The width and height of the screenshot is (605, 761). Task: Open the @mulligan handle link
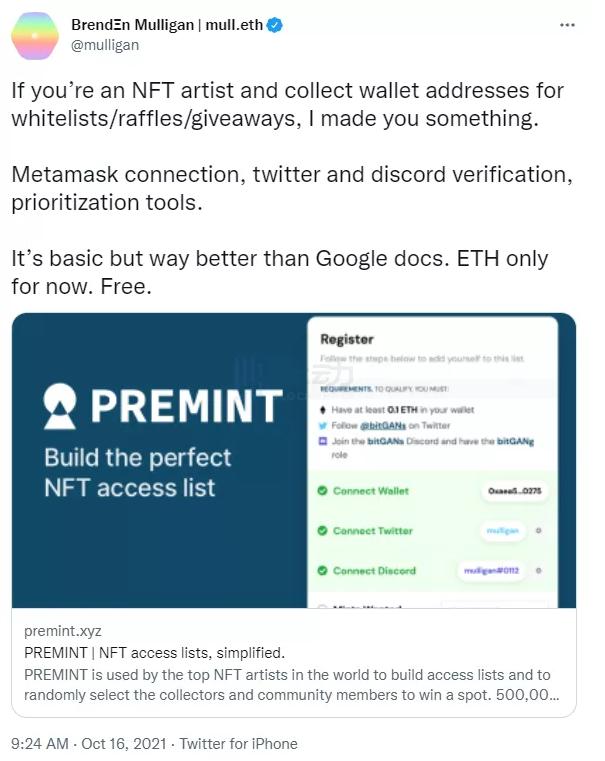(105, 45)
